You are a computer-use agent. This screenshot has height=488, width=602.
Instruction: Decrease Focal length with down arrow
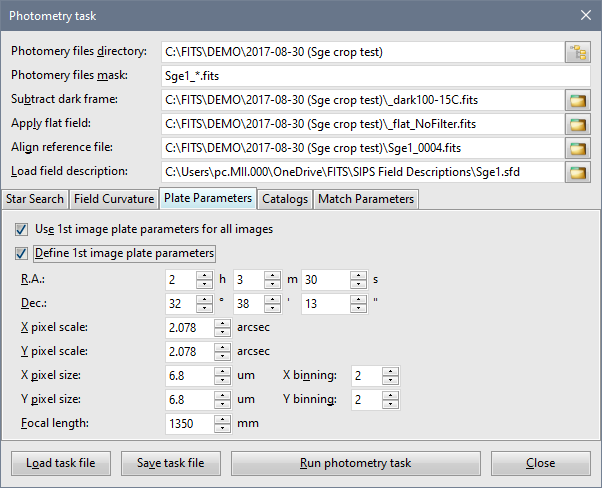[222, 428]
